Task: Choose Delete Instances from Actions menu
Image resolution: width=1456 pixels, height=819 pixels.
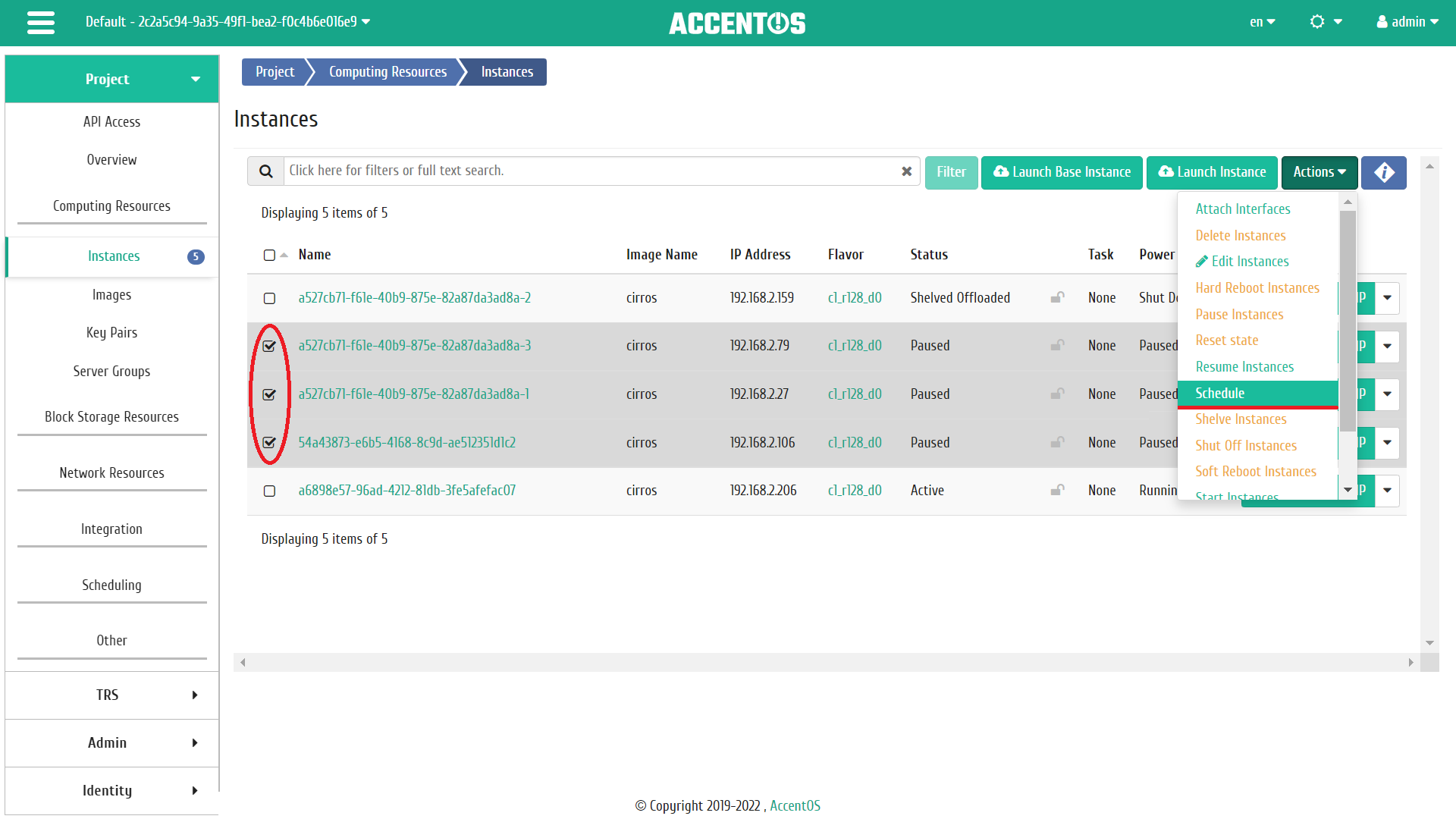Action: (1241, 236)
